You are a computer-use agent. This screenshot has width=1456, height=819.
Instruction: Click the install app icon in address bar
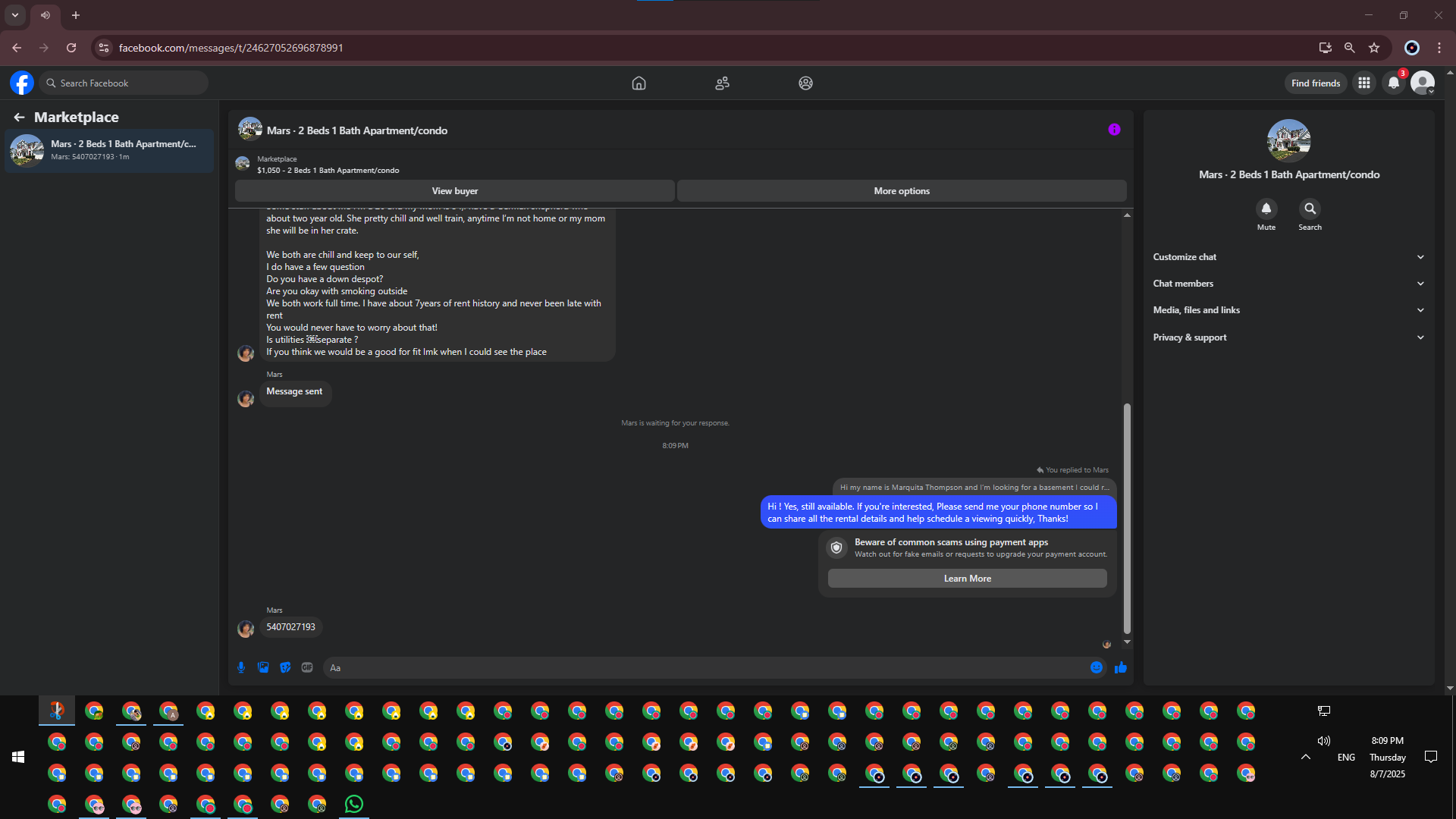(x=1325, y=48)
